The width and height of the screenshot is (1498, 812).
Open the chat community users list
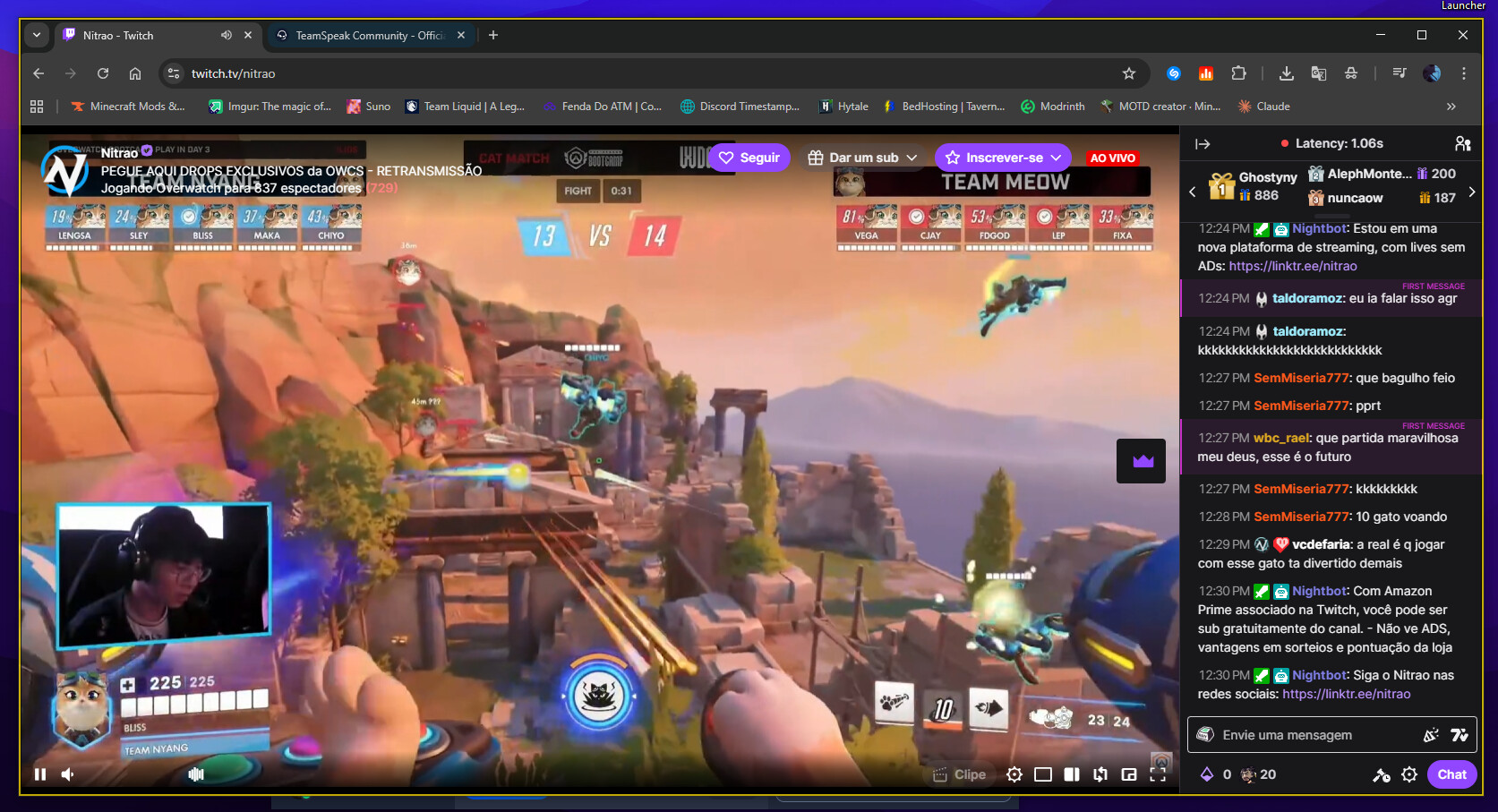(1463, 143)
